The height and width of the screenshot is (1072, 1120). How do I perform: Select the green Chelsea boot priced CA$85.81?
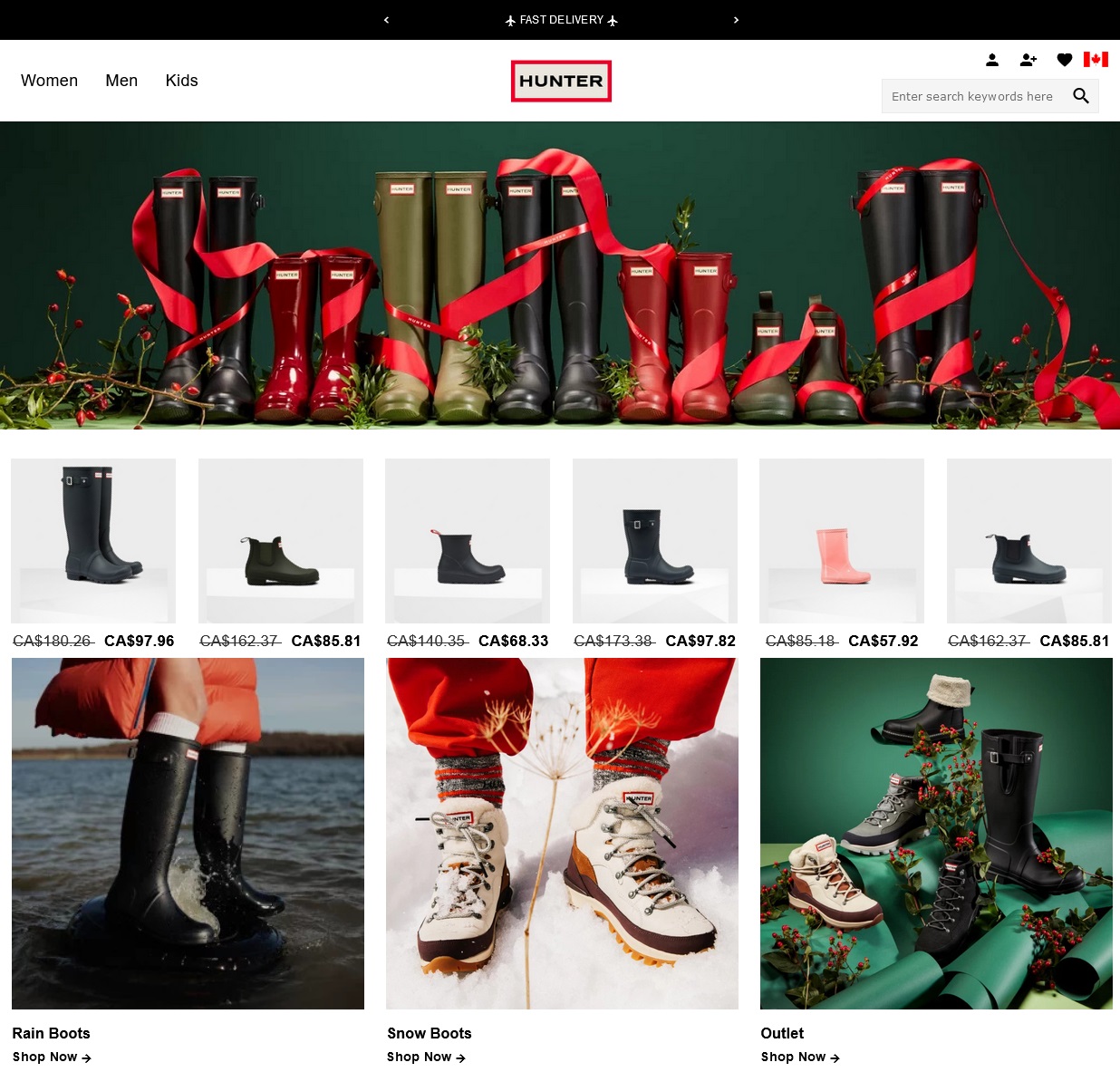(280, 541)
